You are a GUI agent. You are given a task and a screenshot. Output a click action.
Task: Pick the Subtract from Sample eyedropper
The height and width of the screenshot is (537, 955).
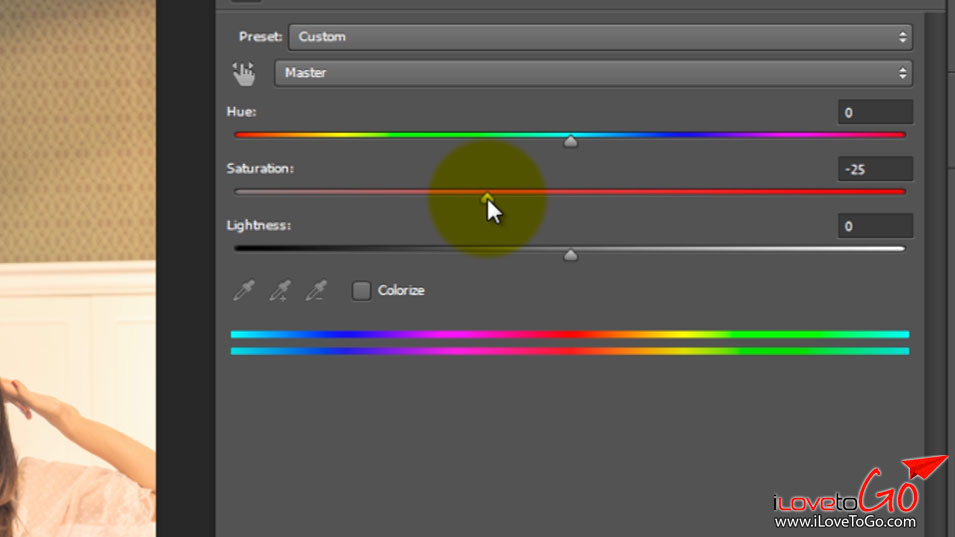tap(317, 290)
